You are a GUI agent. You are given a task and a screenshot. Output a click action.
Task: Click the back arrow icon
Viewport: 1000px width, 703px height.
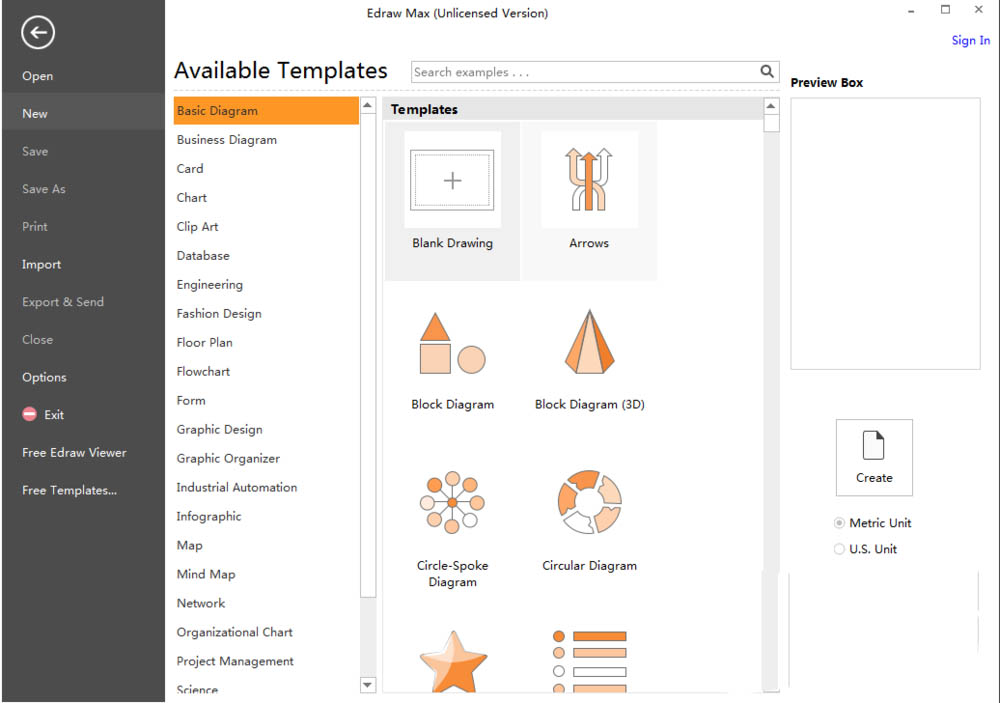[37, 33]
